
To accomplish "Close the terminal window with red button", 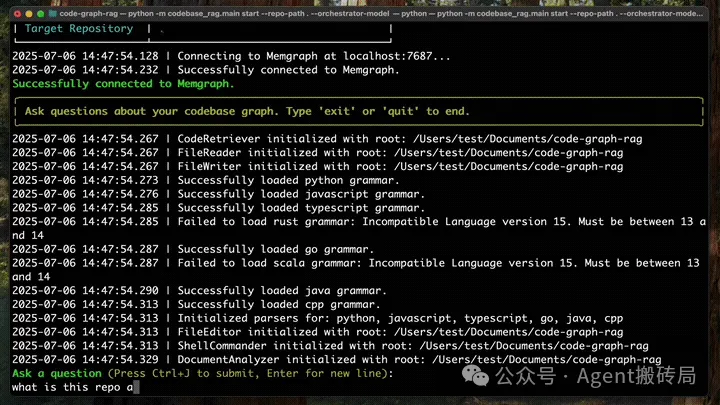I will (x=17, y=14).
